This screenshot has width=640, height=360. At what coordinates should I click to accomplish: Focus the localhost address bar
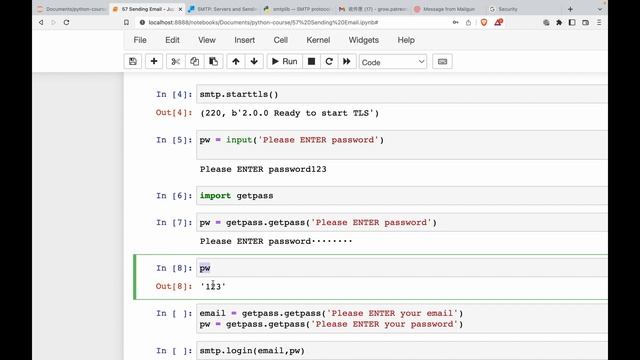263,22
